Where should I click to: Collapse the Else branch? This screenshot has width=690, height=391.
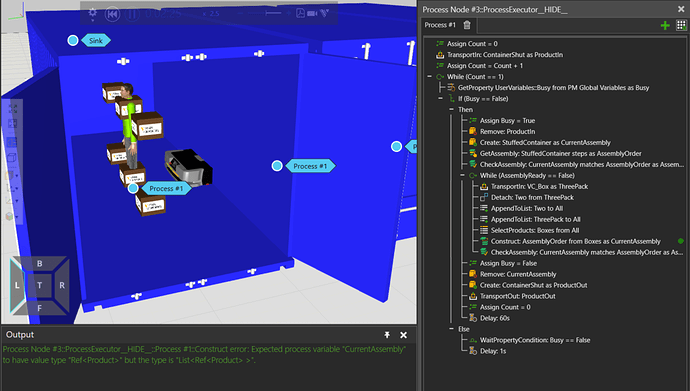(x=451, y=329)
